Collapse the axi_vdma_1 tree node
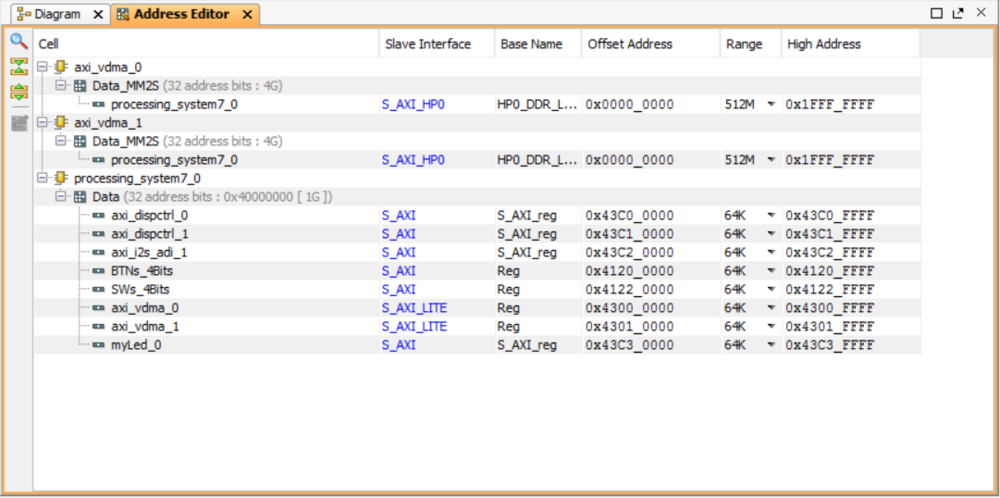The width and height of the screenshot is (1000, 498). click(x=42, y=122)
